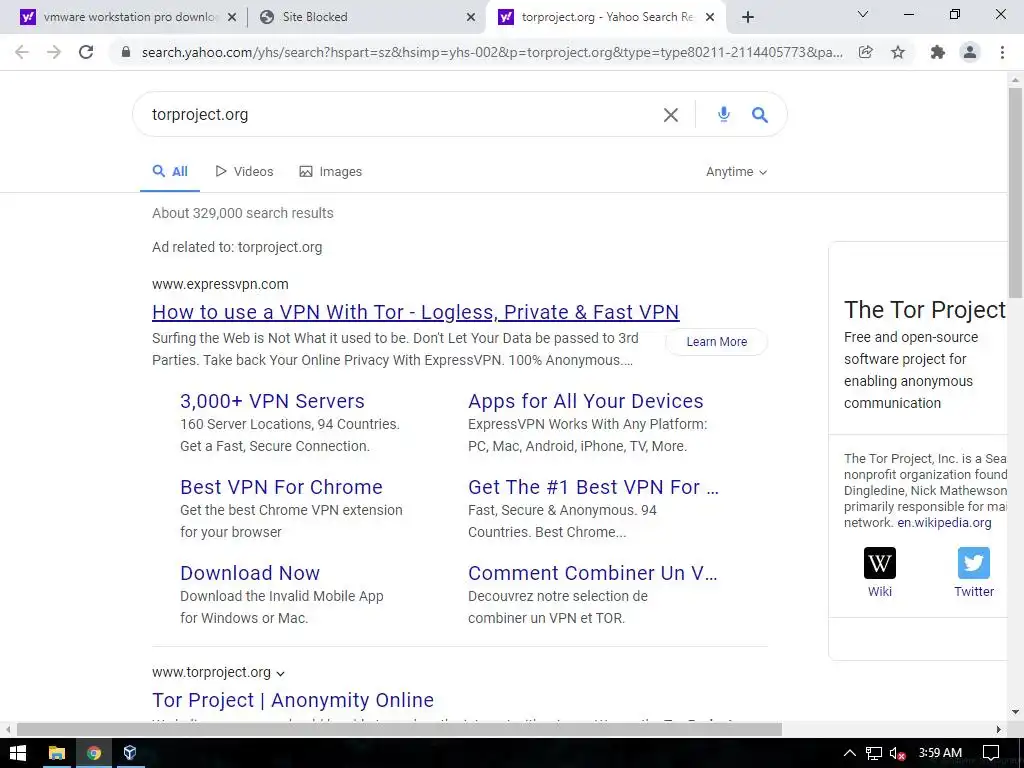Show hidden system tray icons
1024x768 pixels.
tap(850, 753)
